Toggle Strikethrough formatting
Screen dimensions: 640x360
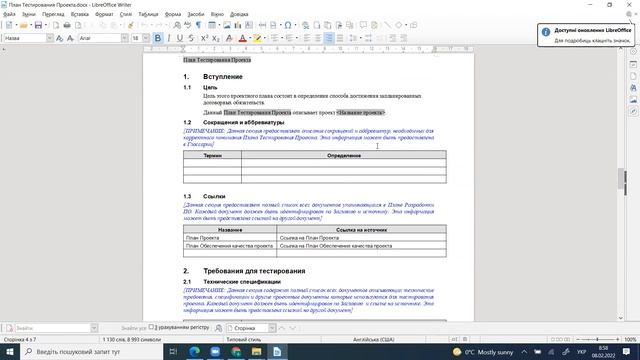191,38
